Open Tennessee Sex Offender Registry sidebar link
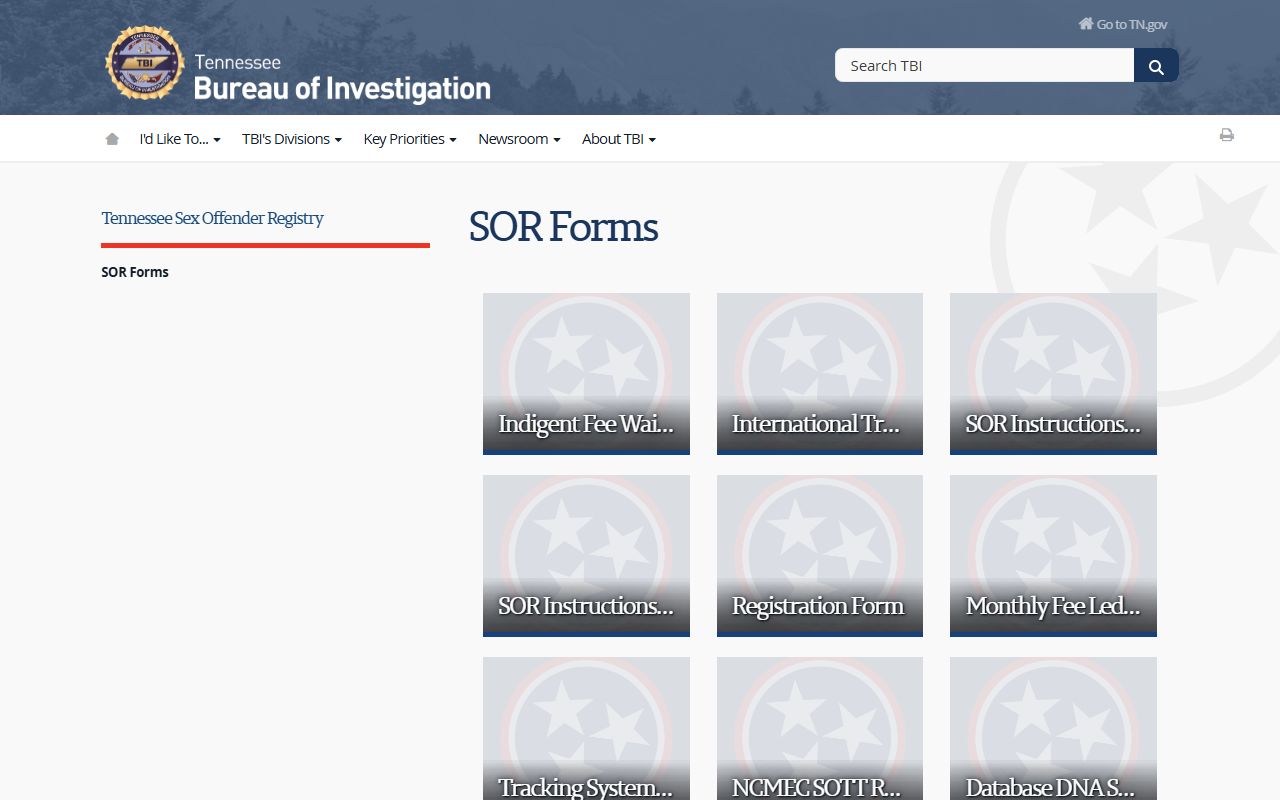1280x800 pixels. click(x=212, y=218)
